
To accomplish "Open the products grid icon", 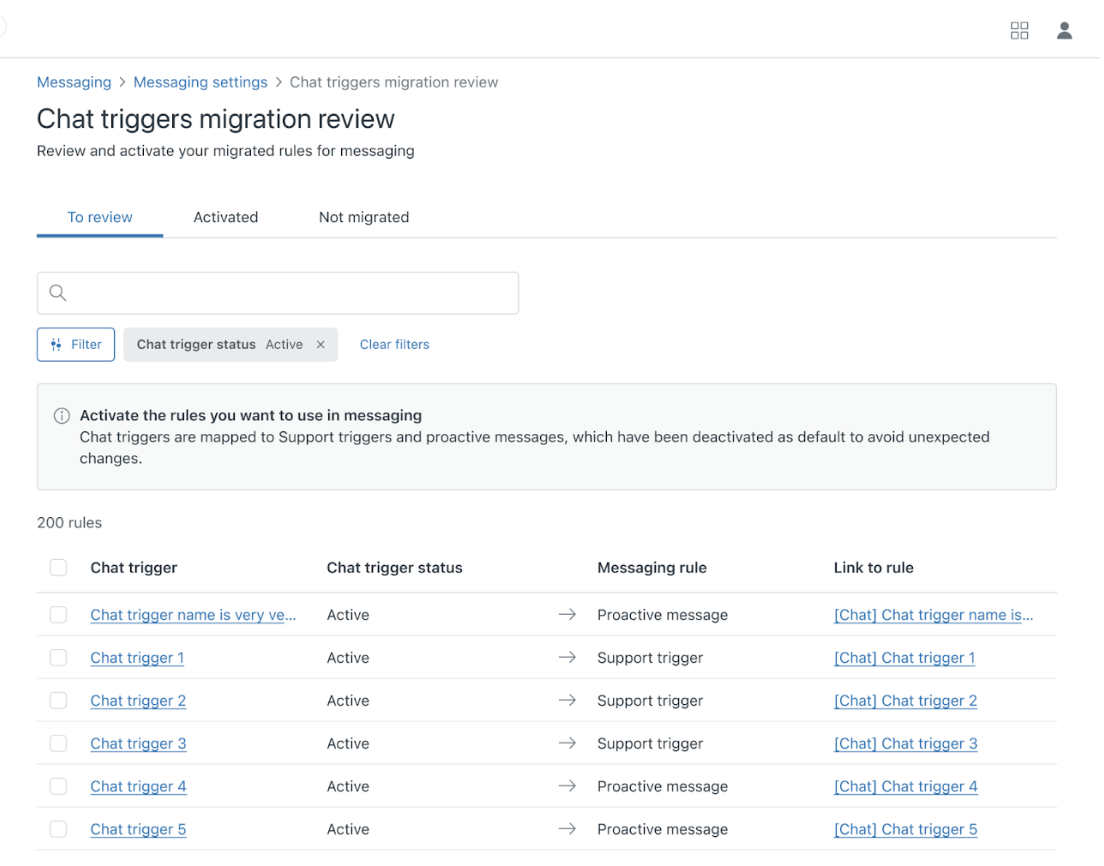I will (1019, 31).
